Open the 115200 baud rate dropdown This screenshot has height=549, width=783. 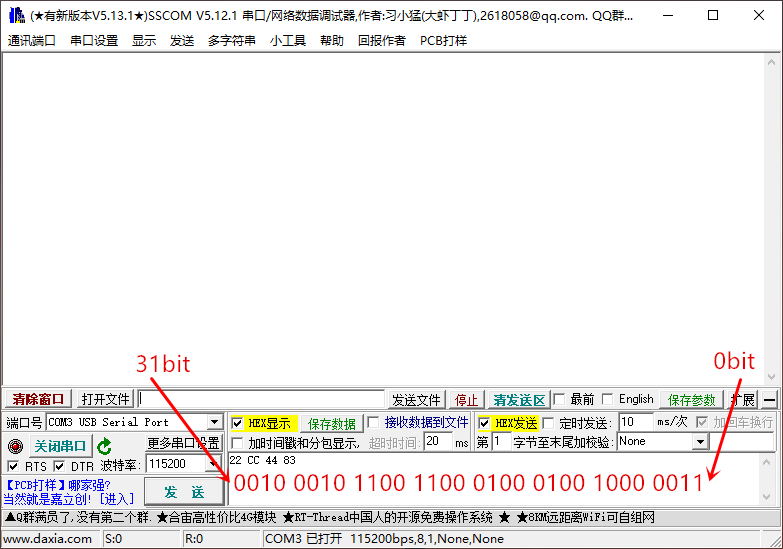[214, 464]
